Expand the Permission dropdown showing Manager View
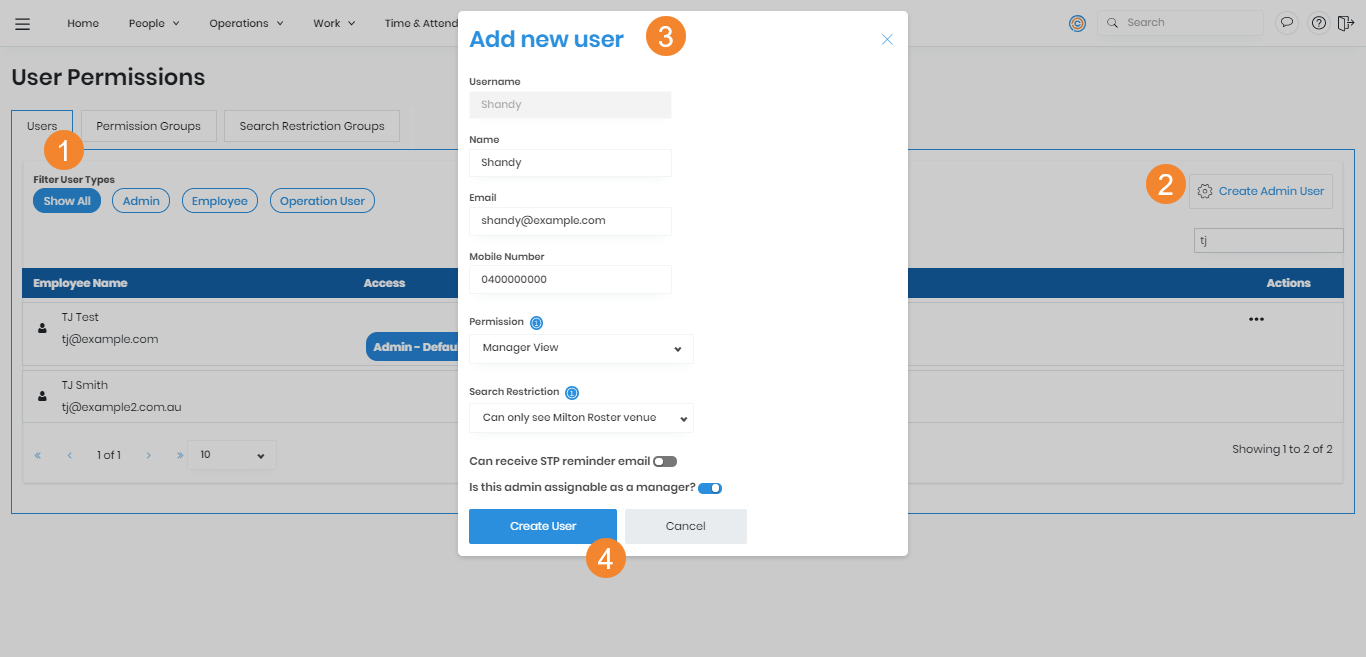This screenshot has width=1366, height=657. (x=581, y=348)
